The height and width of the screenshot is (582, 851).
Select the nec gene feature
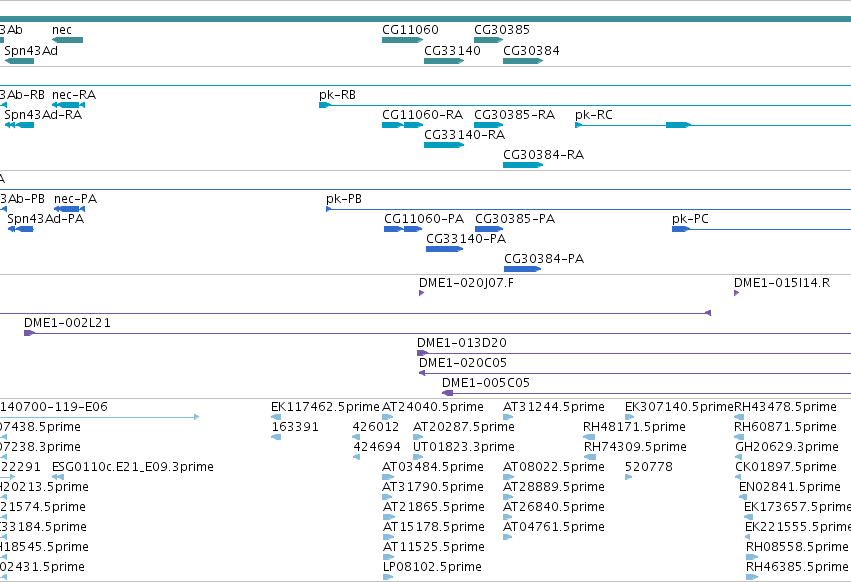[67, 40]
